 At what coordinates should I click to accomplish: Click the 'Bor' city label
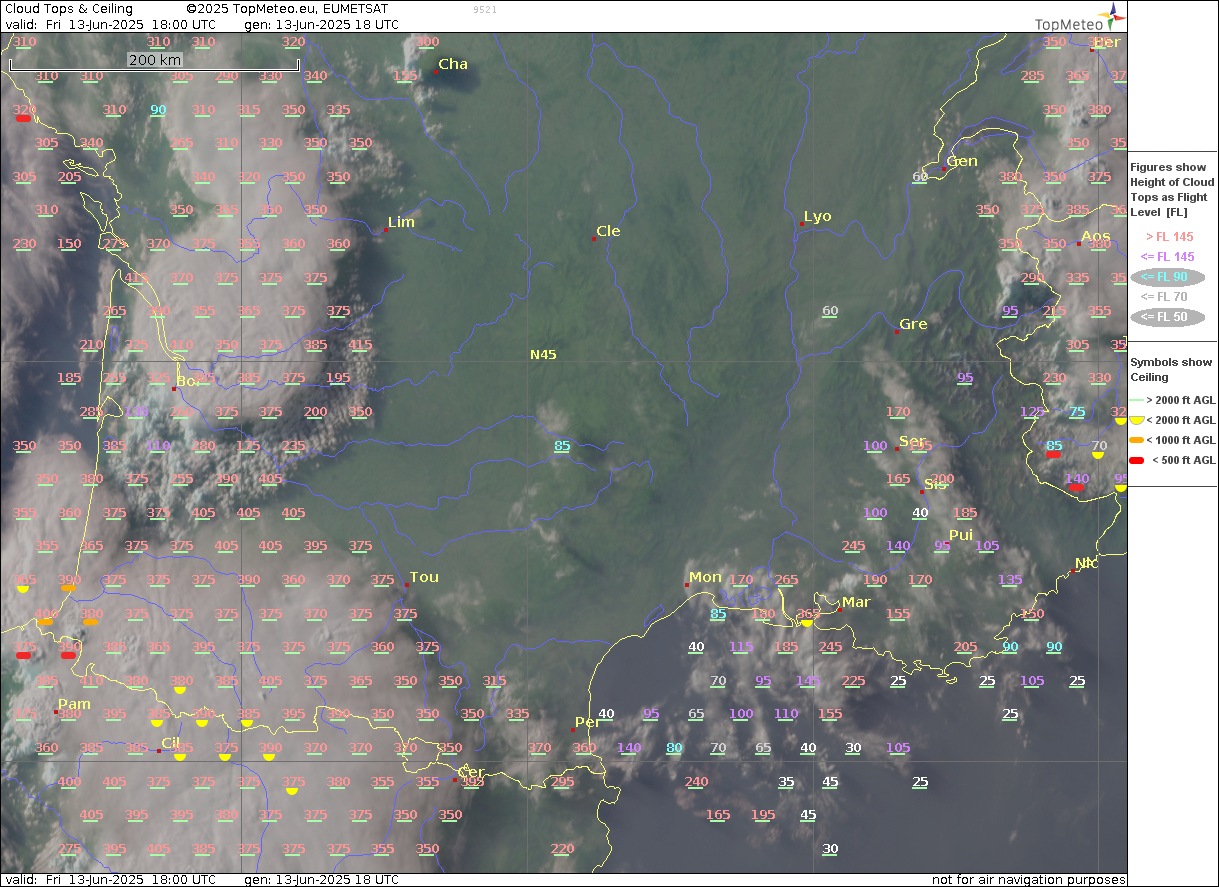pos(189,381)
